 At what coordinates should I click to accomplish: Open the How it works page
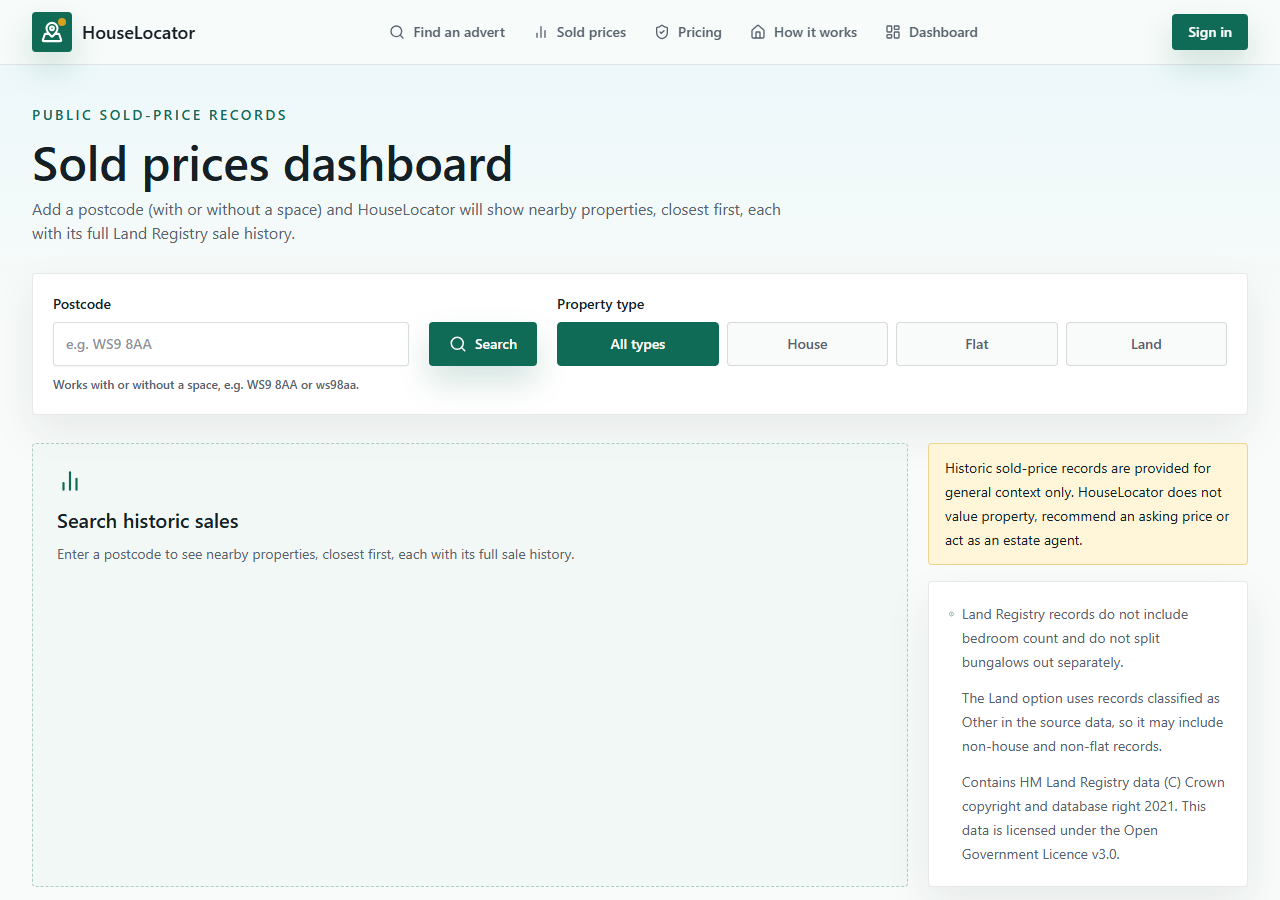[804, 32]
